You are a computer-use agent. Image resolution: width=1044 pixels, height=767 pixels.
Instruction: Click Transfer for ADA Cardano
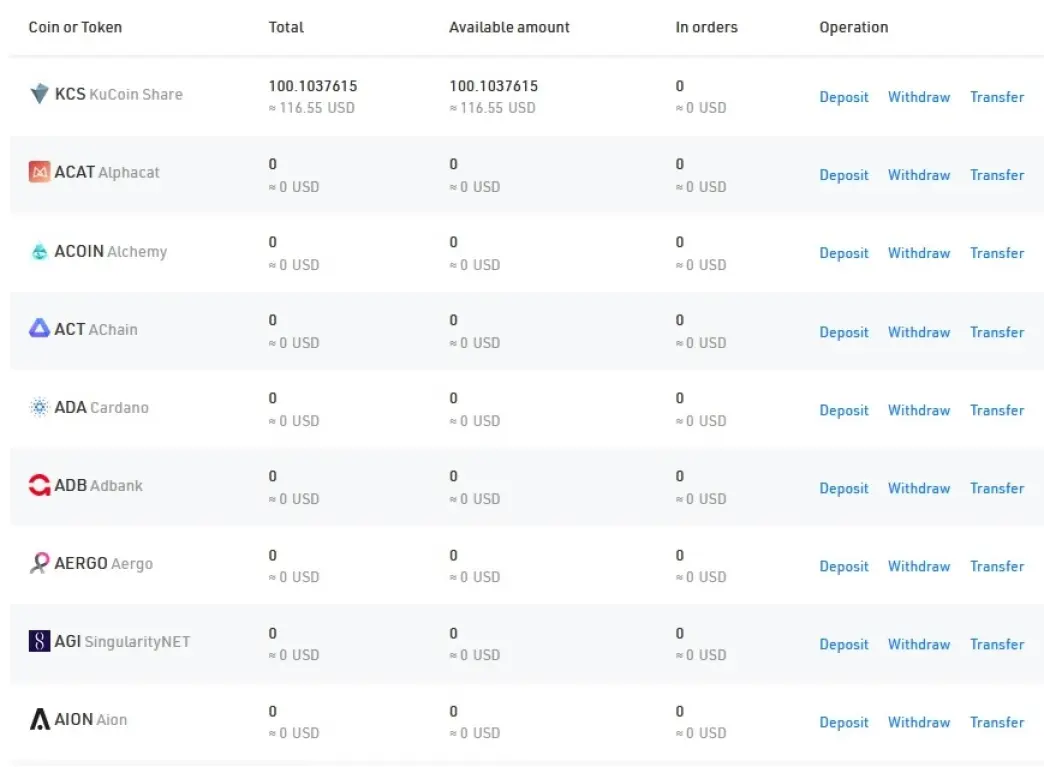click(x=997, y=410)
